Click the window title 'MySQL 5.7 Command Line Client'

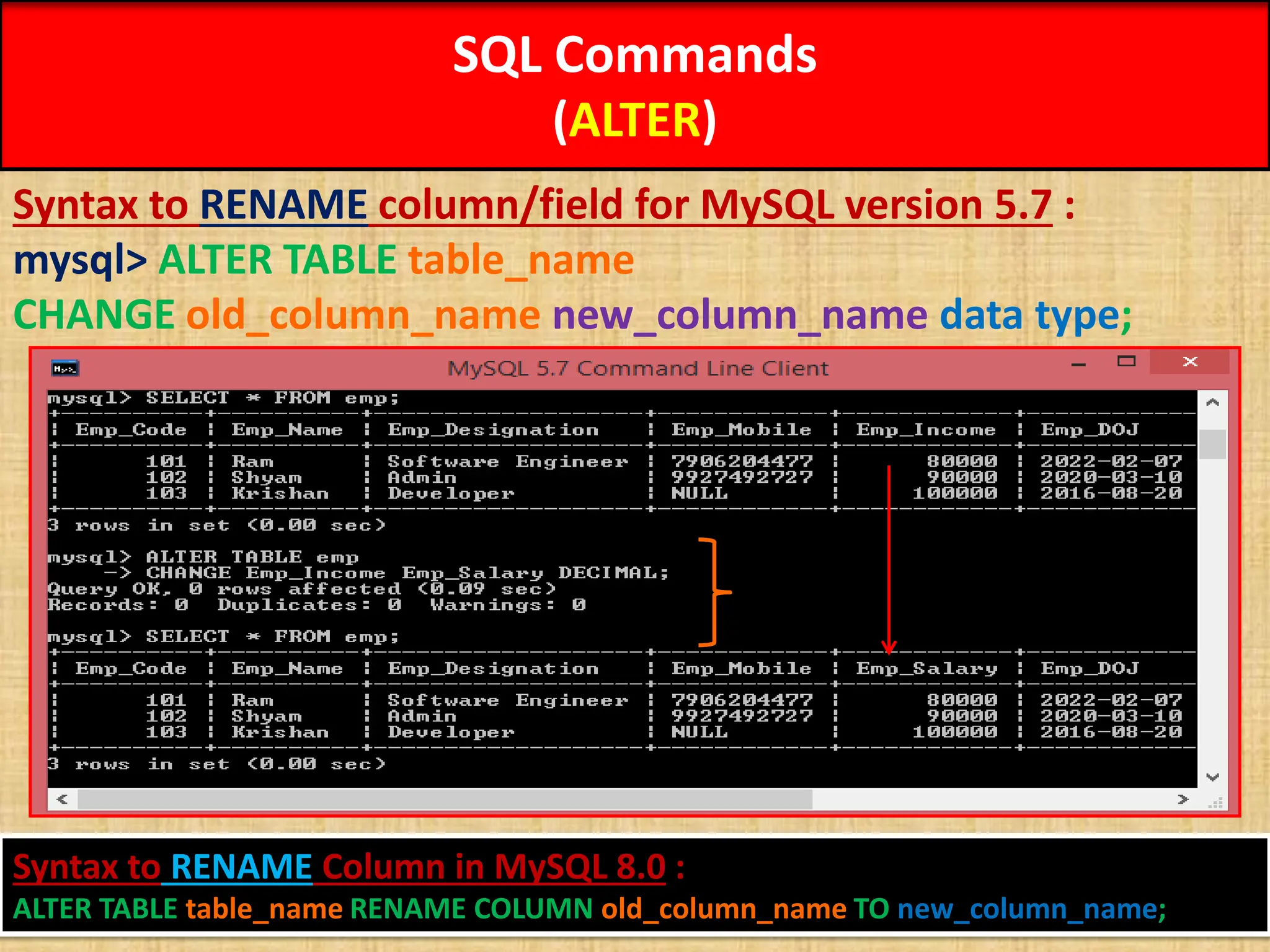coord(638,368)
